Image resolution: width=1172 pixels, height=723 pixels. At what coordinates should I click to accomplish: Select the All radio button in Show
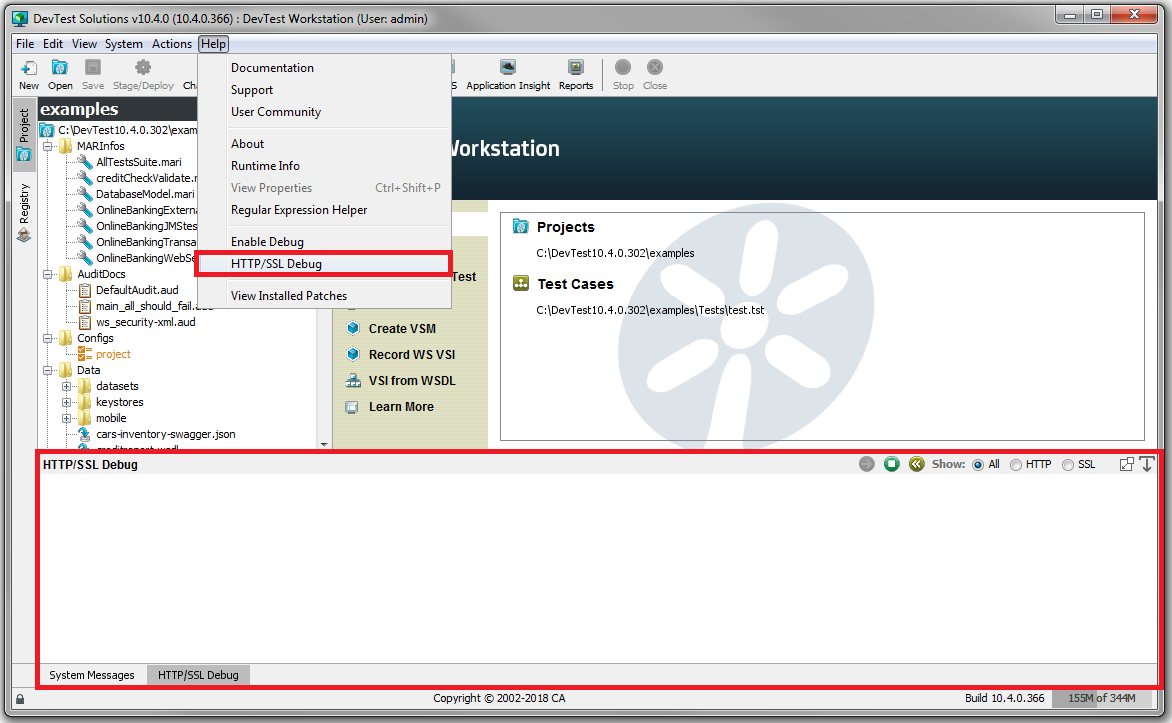pos(978,465)
